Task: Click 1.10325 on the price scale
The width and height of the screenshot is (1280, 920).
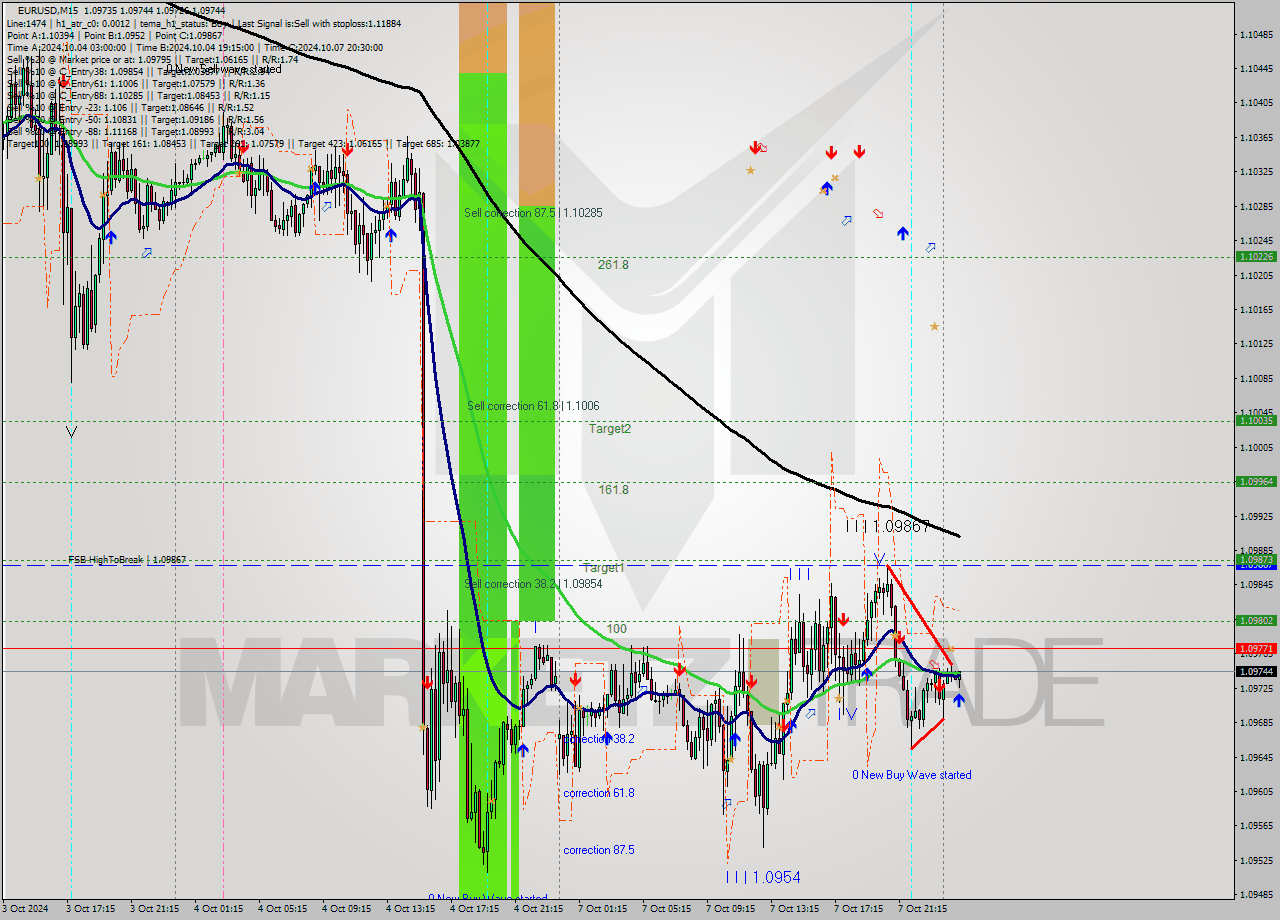Action: [x=1257, y=172]
